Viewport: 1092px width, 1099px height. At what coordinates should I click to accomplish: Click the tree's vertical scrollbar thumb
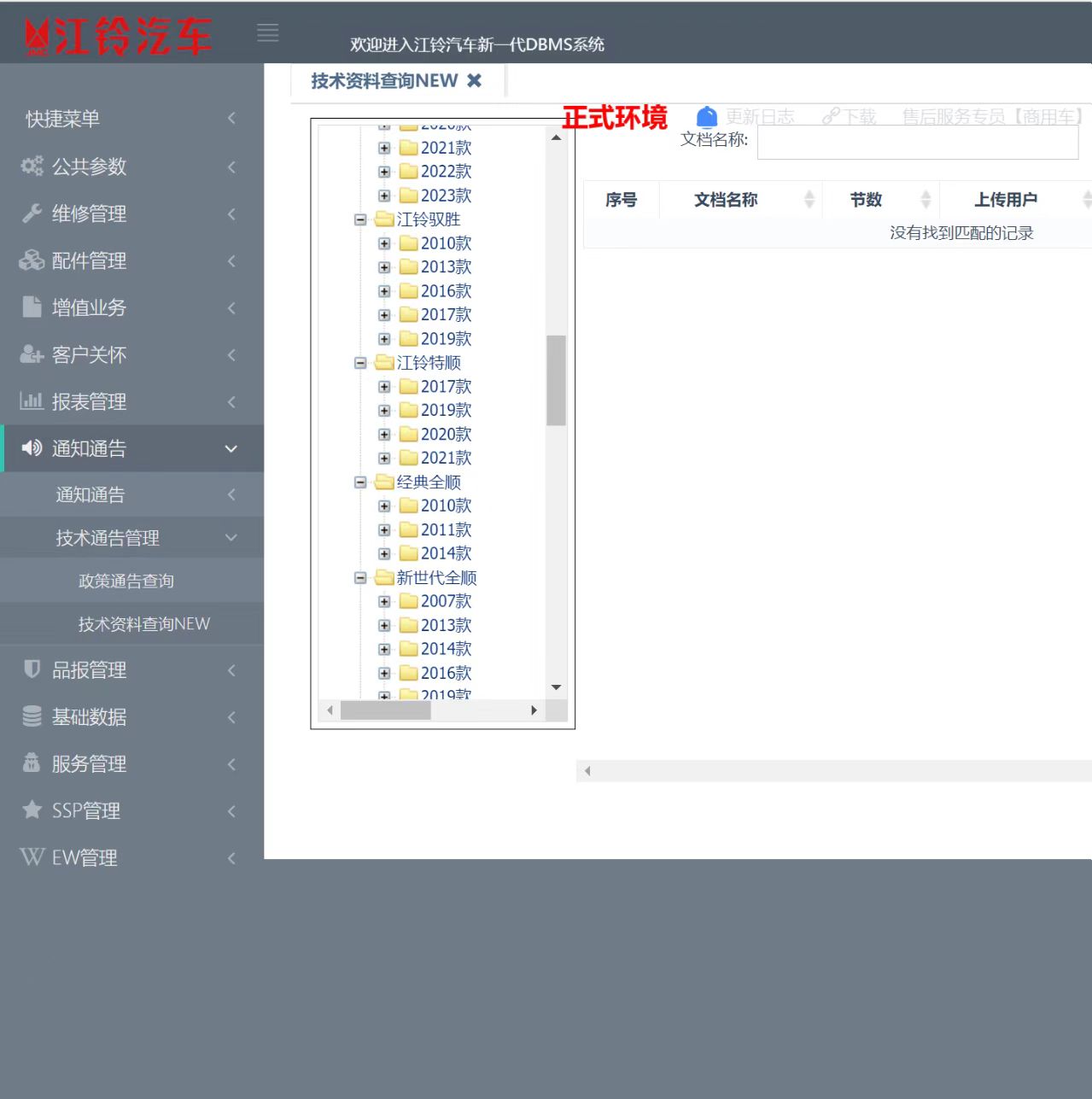[556, 380]
